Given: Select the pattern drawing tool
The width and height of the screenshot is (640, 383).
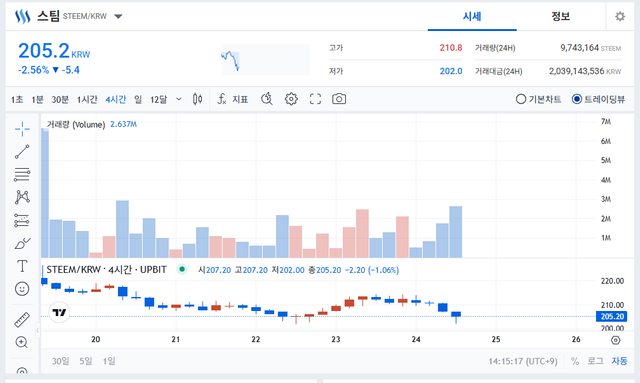Looking at the screenshot, I should click(22, 197).
